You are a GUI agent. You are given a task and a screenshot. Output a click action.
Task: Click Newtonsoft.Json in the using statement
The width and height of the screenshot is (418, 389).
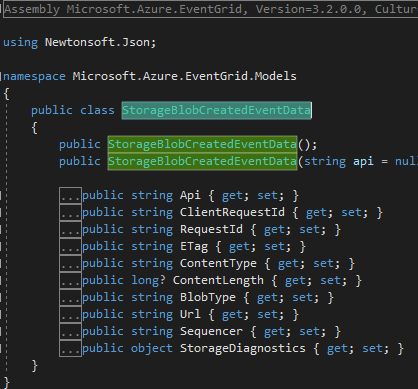[97, 42]
